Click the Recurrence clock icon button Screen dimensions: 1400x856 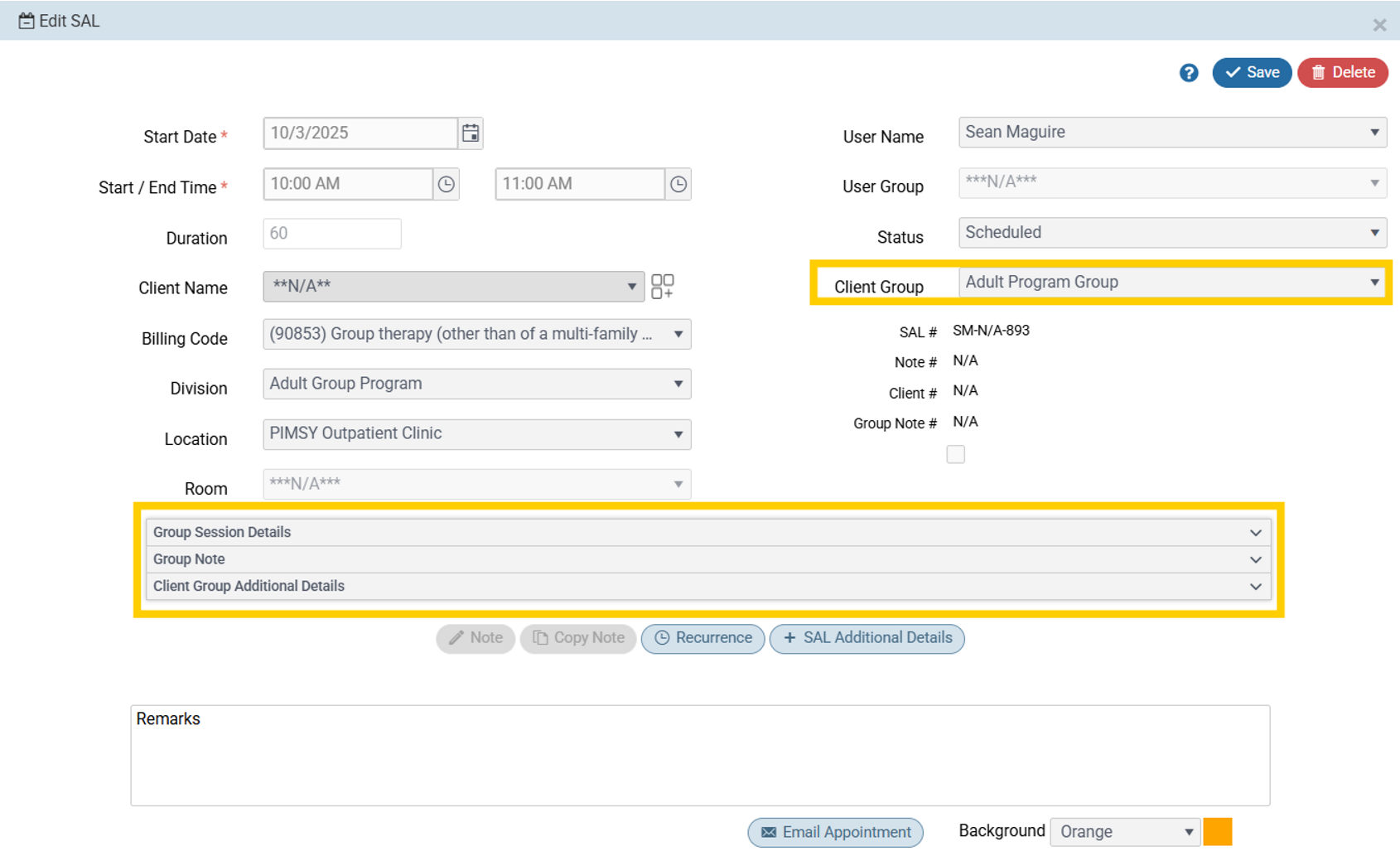(x=663, y=638)
